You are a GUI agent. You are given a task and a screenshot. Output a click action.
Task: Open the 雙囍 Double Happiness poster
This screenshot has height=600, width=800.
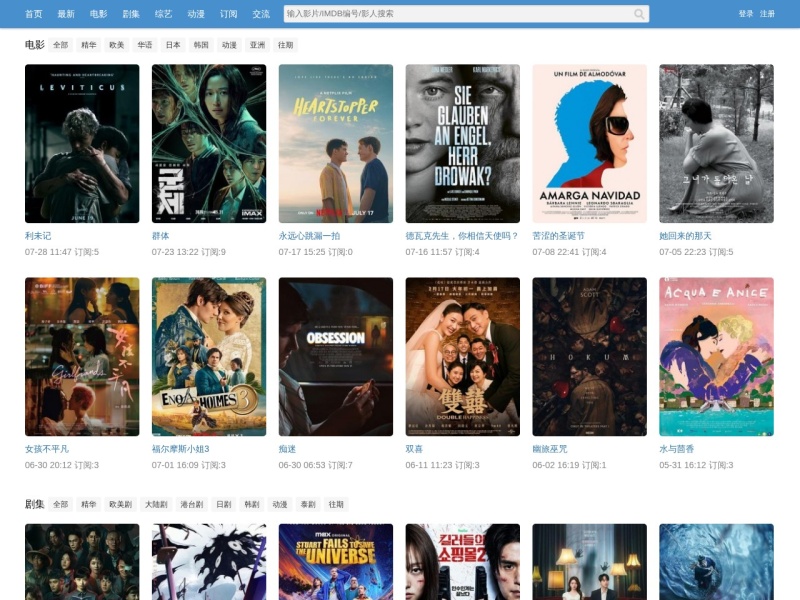[463, 357]
